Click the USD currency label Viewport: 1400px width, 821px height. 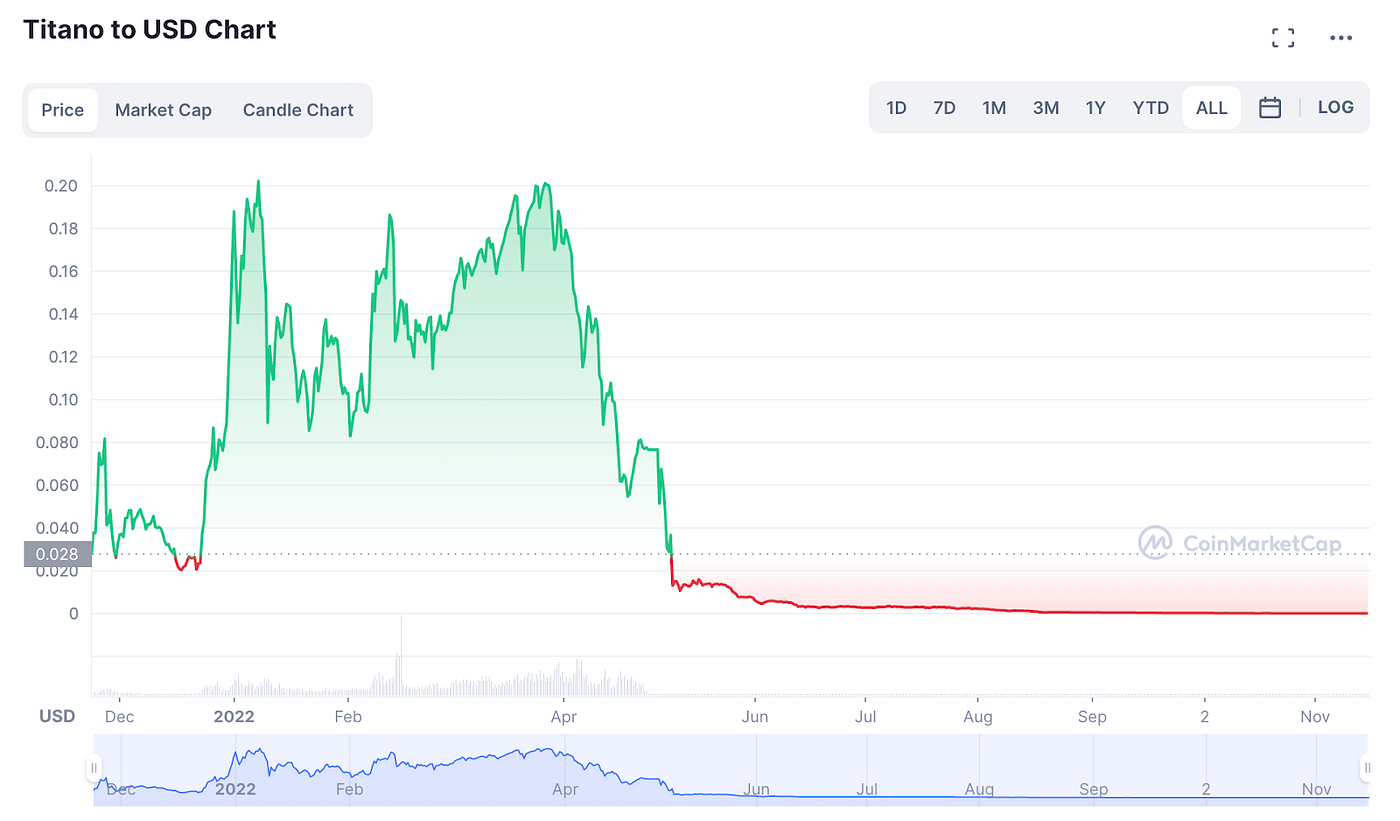point(57,716)
